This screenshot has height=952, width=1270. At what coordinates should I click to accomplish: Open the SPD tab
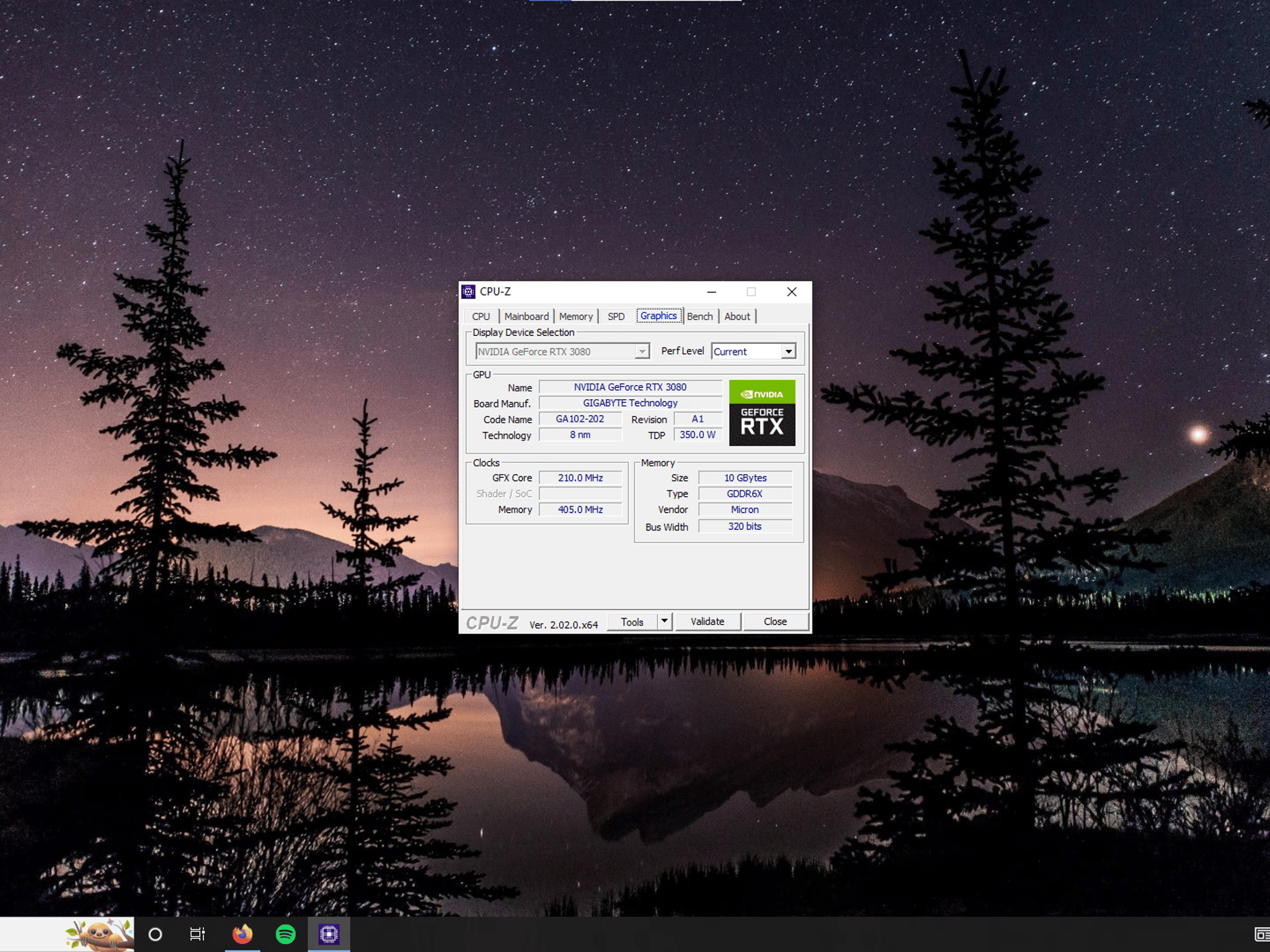coord(616,316)
